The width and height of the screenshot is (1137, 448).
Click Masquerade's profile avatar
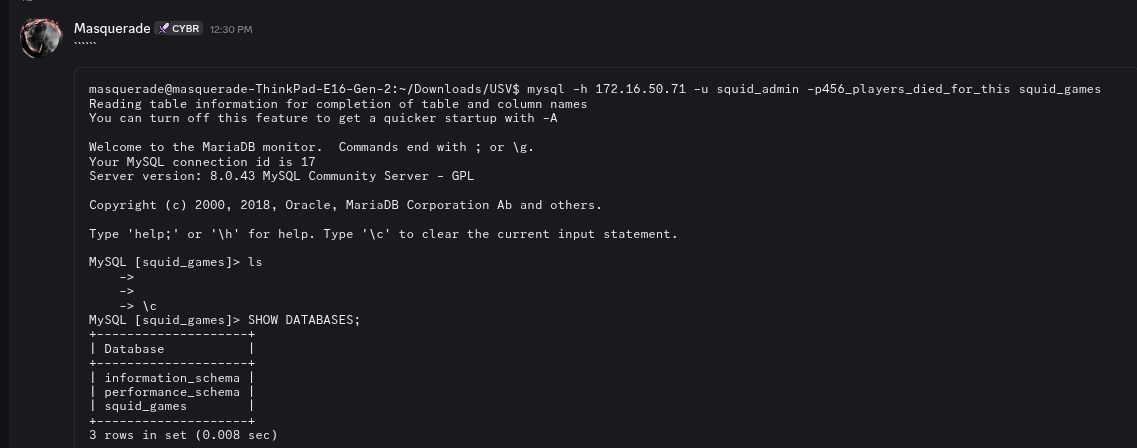pos(41,37)
